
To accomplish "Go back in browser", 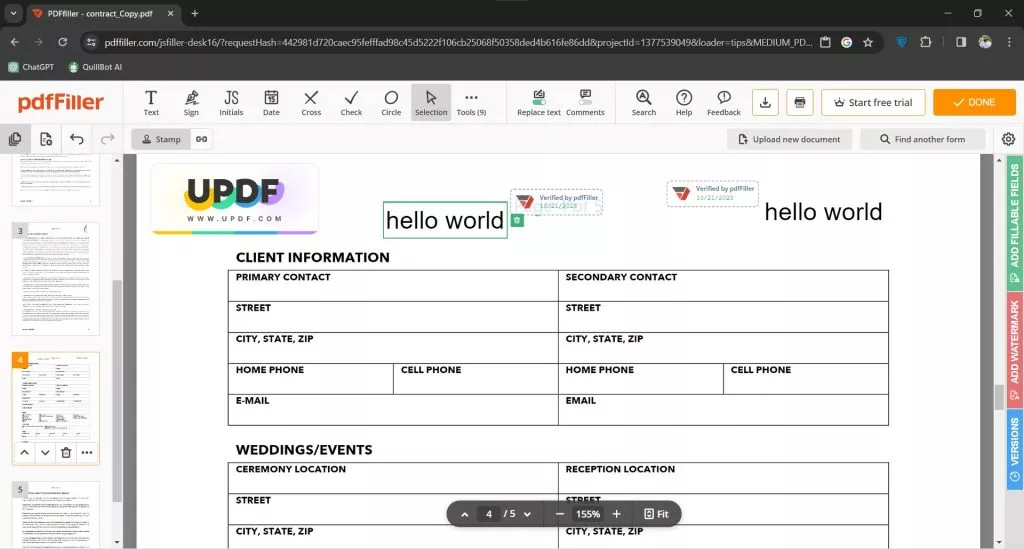I will click(14, 42).
